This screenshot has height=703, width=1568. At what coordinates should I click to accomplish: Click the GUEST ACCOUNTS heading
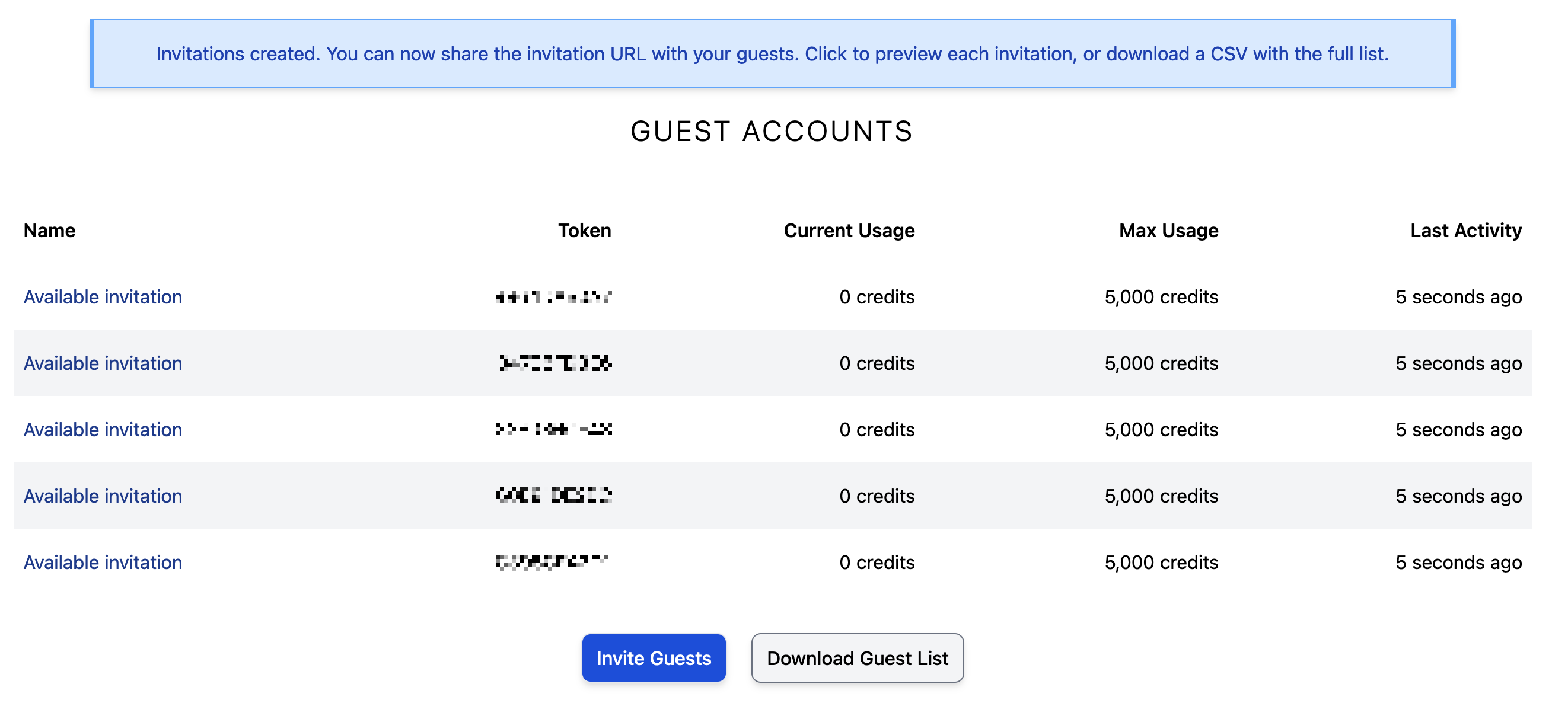772,132
